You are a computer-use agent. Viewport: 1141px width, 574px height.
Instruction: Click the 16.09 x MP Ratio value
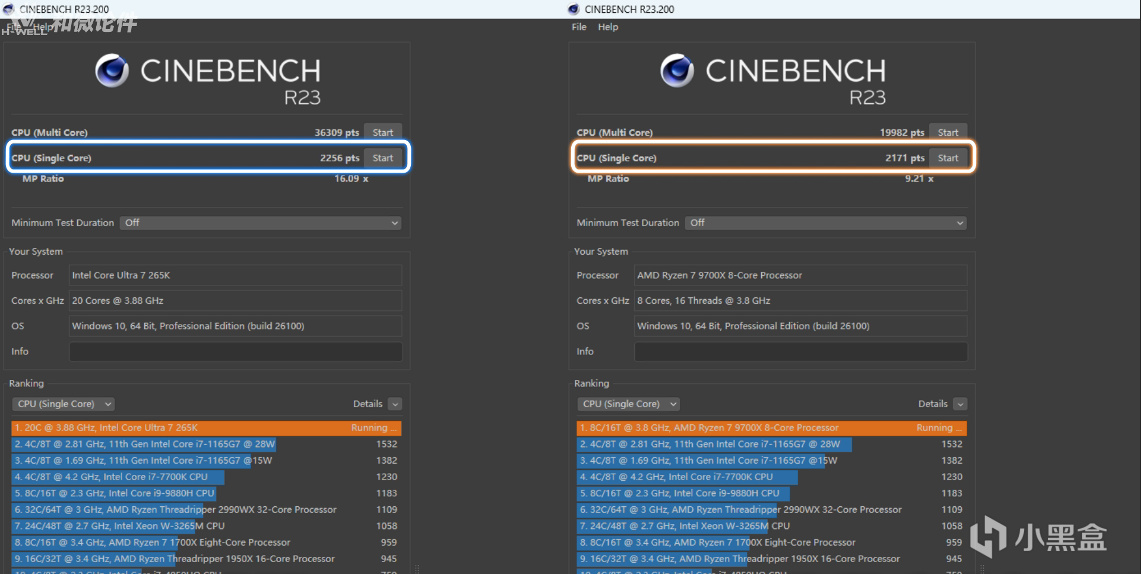click(x=351, y=178)
